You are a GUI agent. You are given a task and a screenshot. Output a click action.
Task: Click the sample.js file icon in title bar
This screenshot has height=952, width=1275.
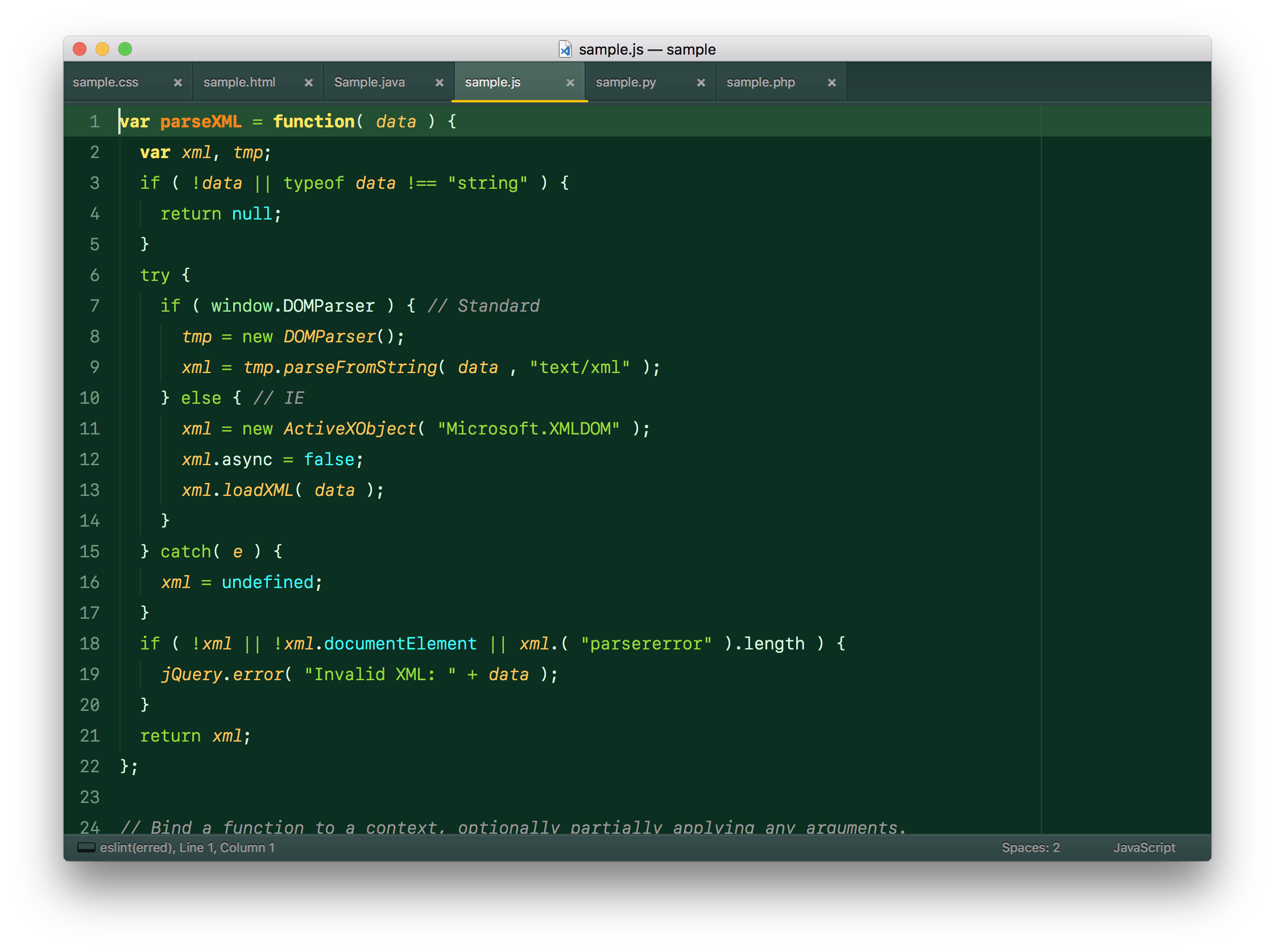[565, 49]
